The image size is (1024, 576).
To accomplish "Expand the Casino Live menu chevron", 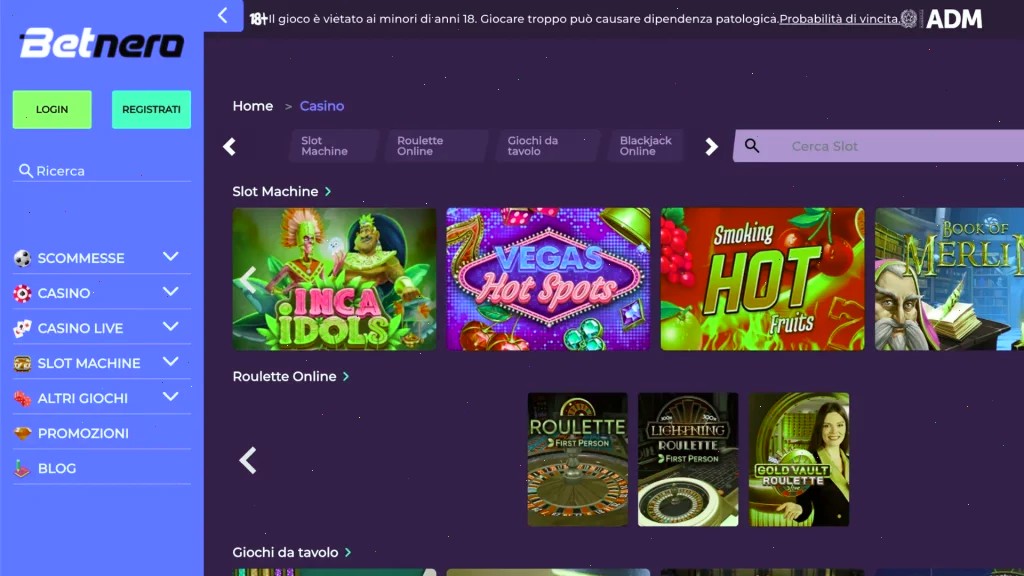I will (170, 327).
